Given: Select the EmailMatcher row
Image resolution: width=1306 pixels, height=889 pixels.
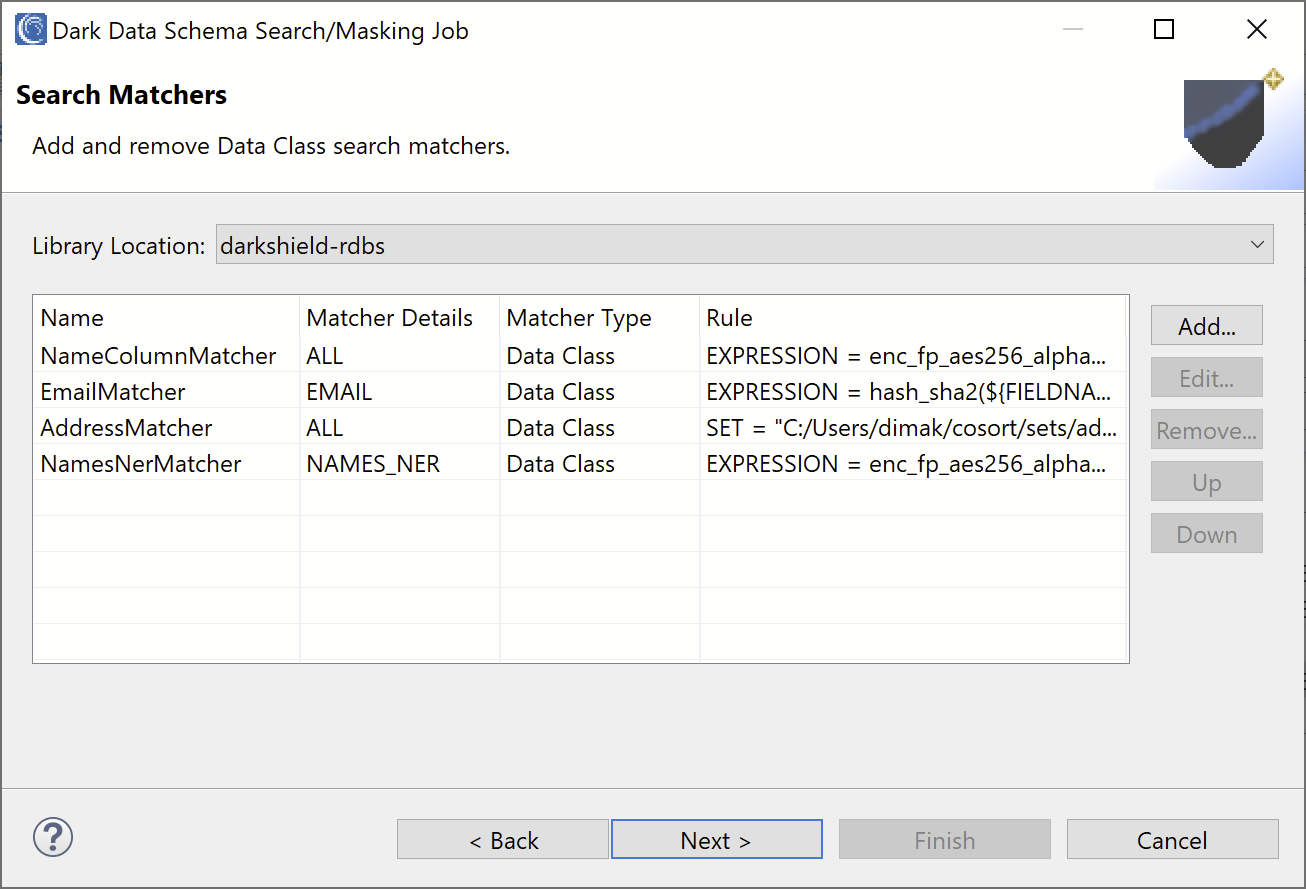Looking at the screenshot, I should tap(580, 392).
